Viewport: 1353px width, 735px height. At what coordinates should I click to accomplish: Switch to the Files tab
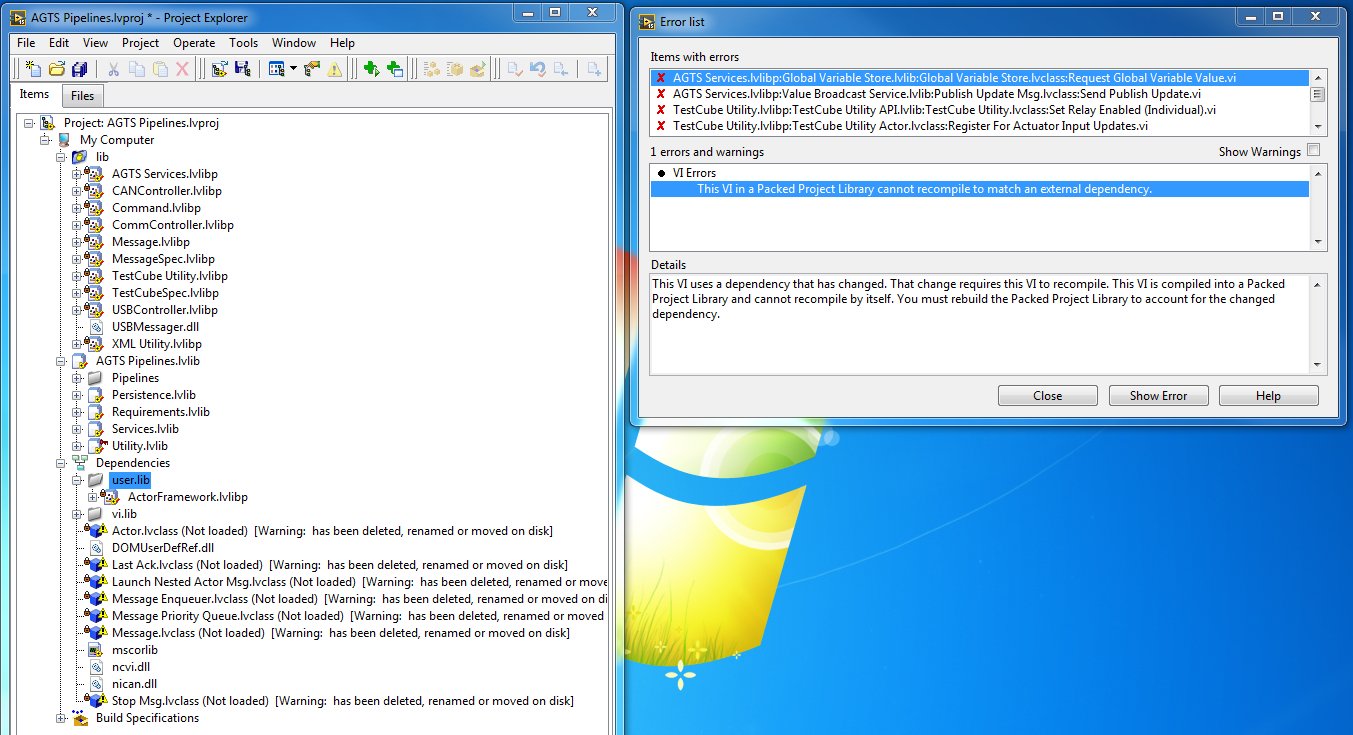click(83, 96)
